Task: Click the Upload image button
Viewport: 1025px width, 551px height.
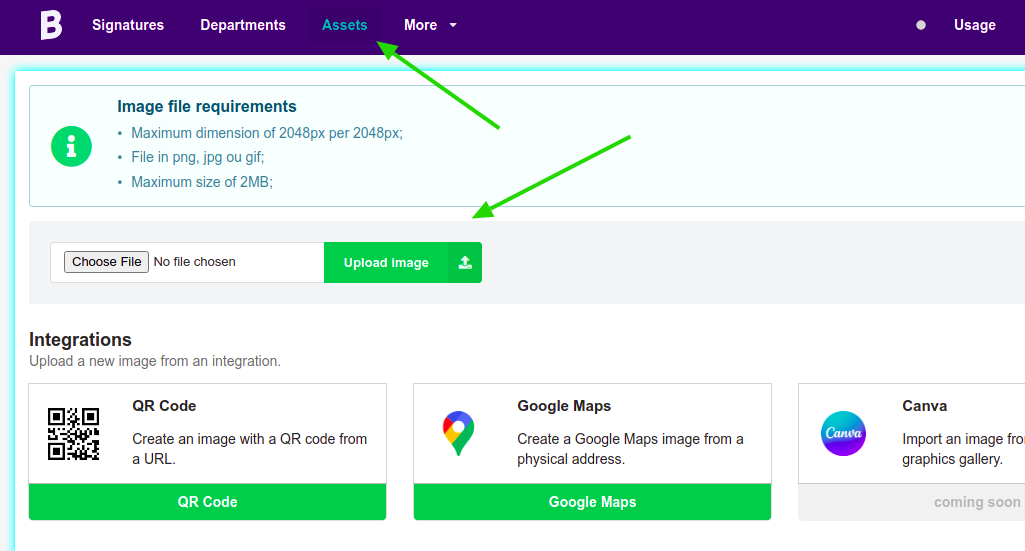Action: [x=403, y=263]
